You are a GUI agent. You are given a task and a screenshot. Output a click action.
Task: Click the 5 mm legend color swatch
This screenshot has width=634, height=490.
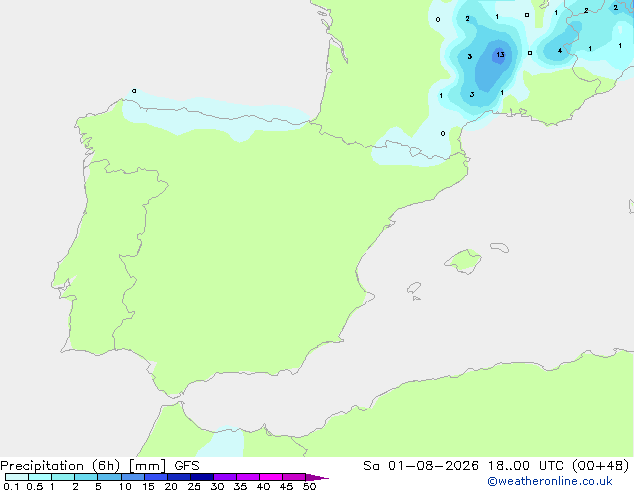(109, 477)
